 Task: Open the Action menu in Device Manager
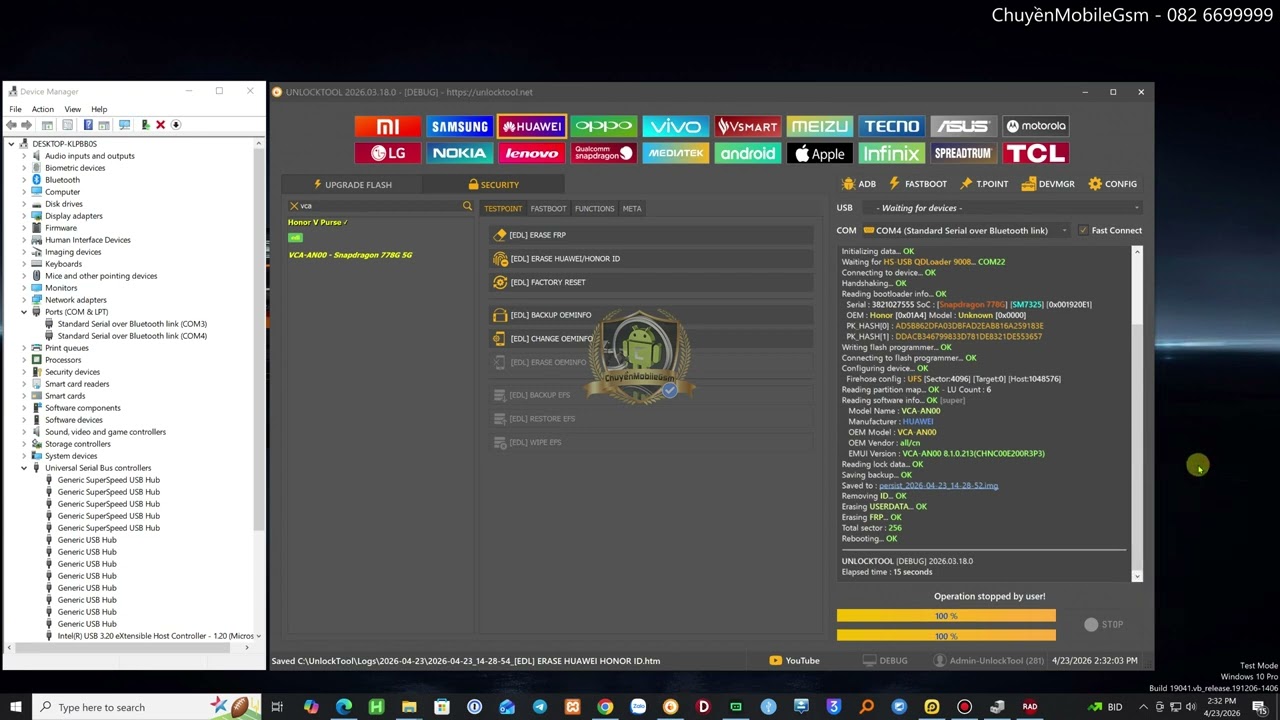point(42,109)
